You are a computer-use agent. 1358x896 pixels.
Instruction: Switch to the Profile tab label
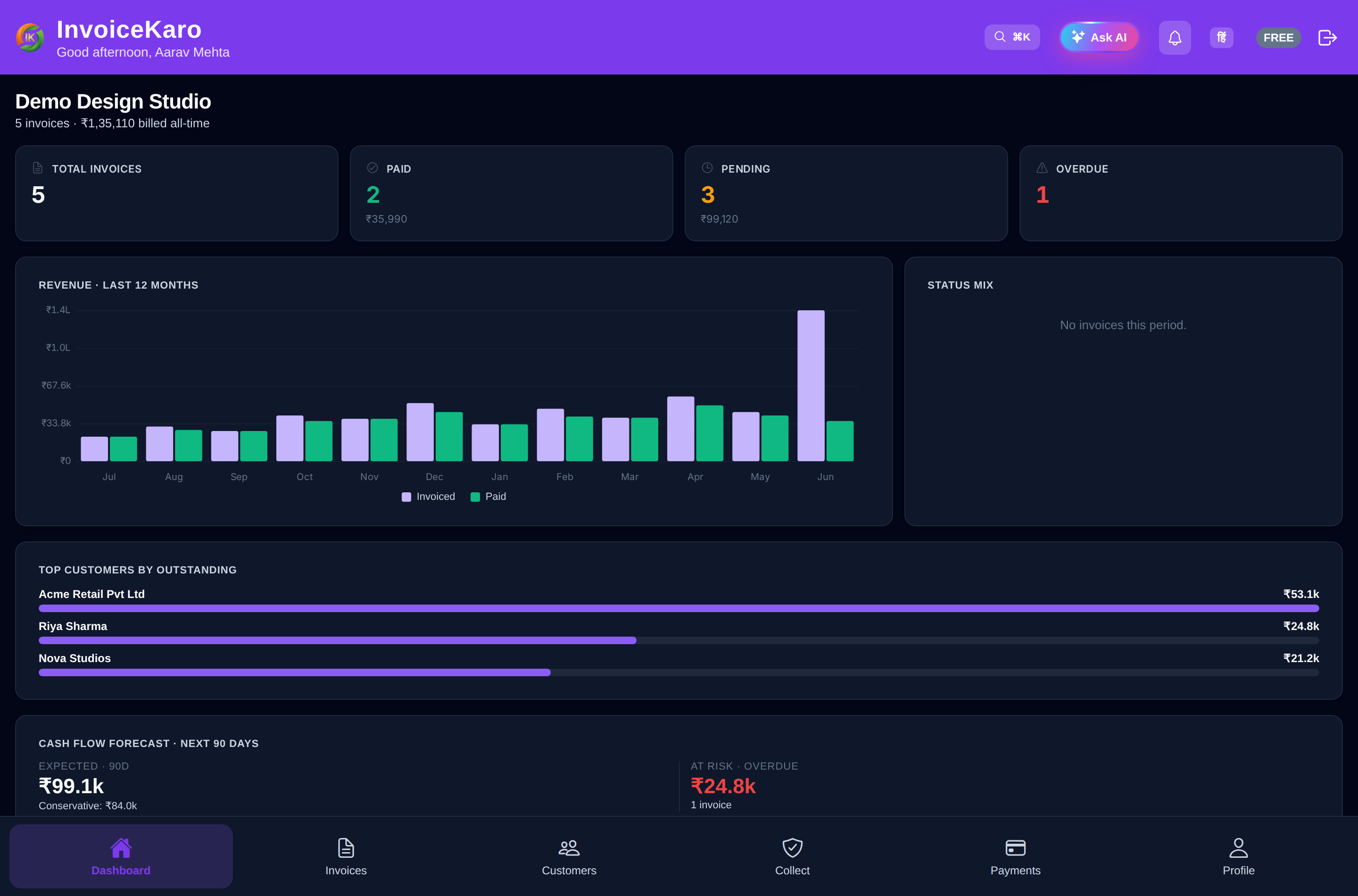click(1238, 870)
